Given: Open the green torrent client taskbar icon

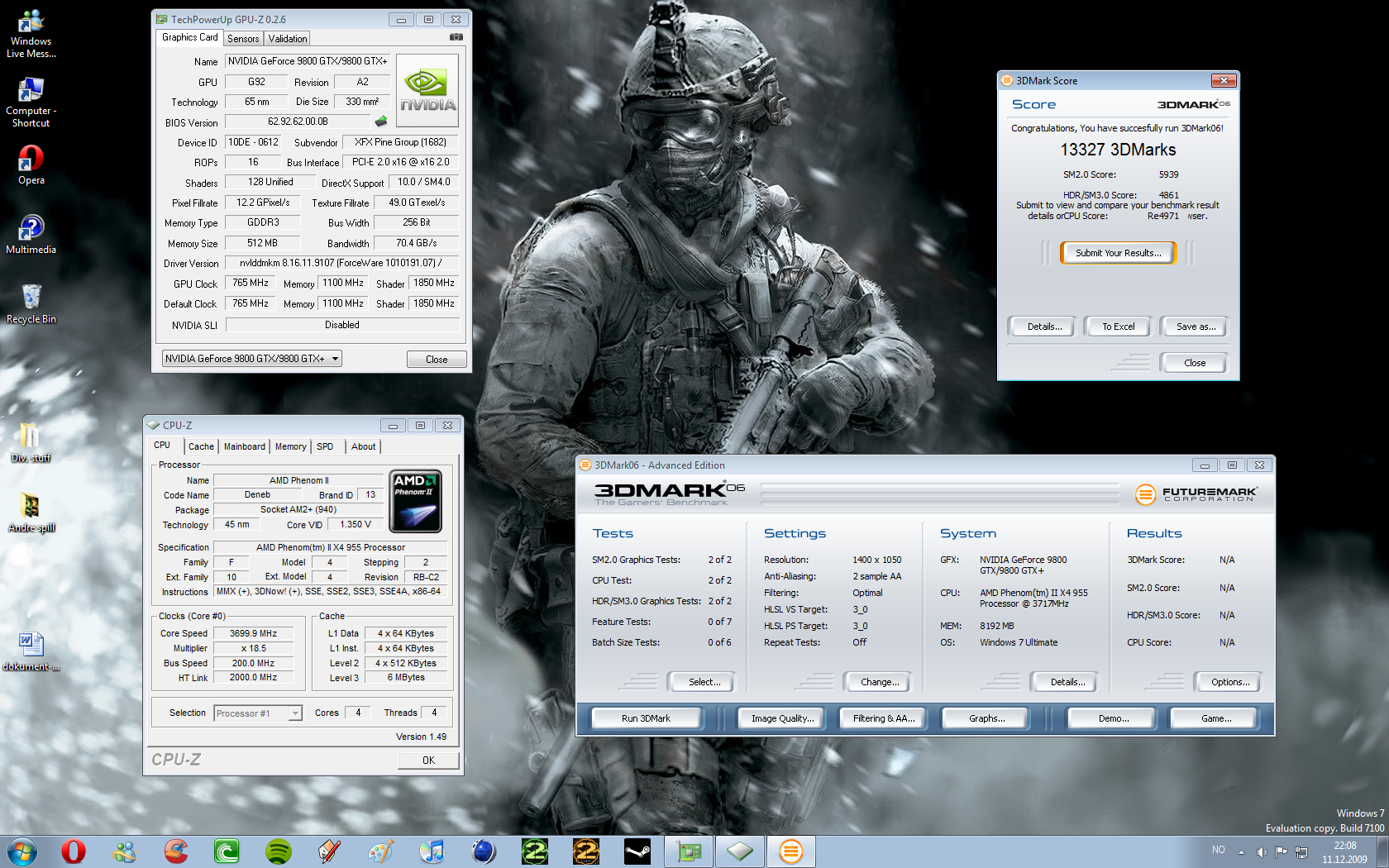Looking at the screenshot, I should (x=227, y=851).
